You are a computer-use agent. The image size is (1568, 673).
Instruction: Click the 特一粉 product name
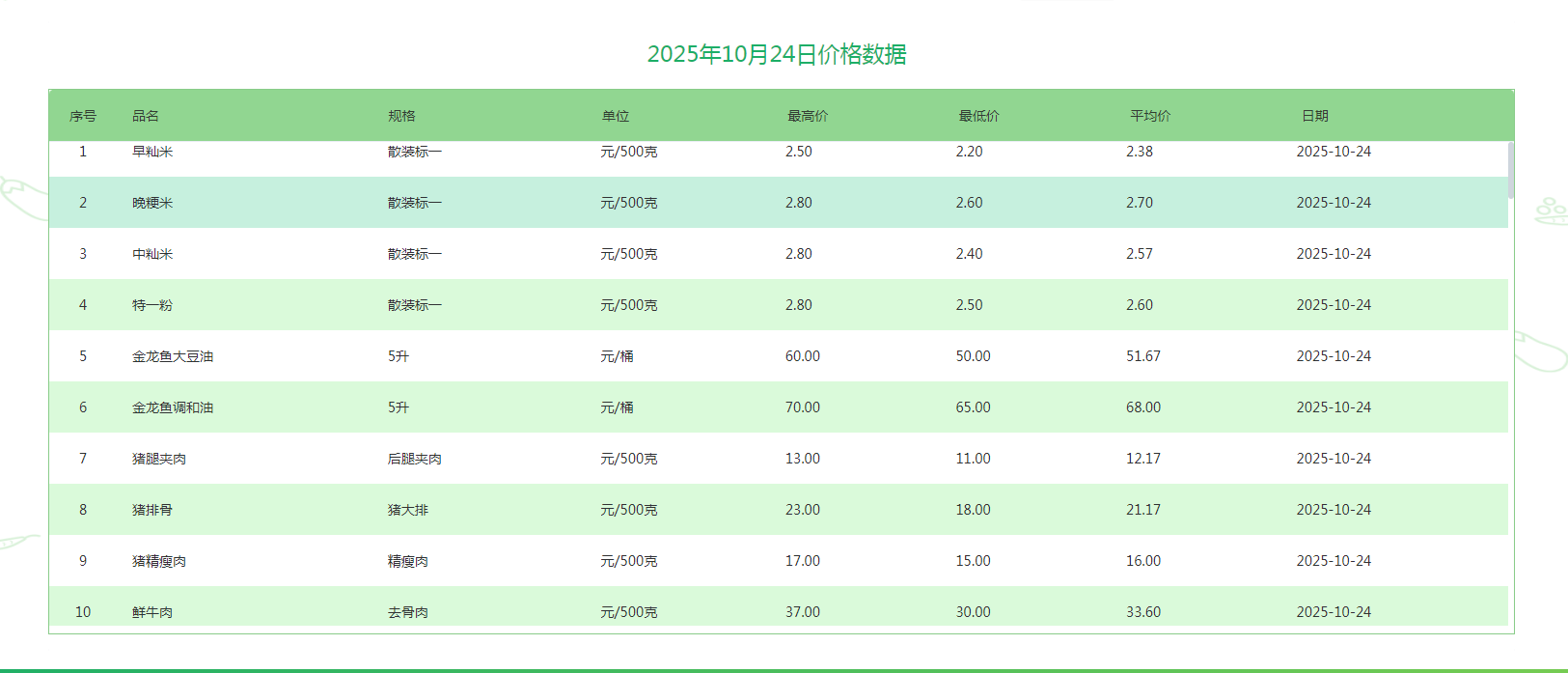(152, 305)
